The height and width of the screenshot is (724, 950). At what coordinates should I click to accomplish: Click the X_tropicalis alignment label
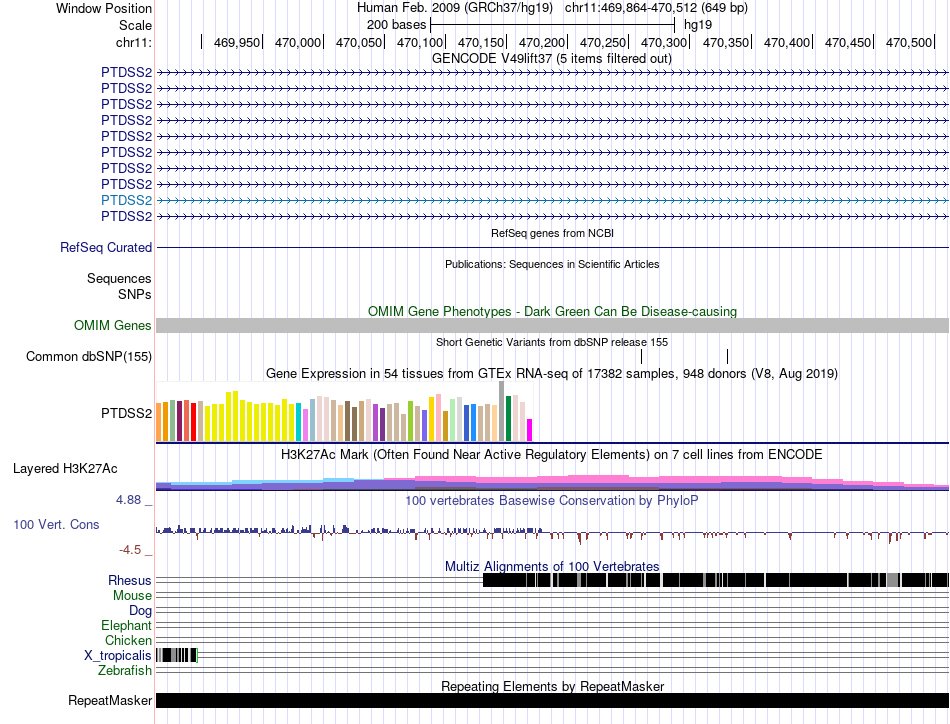118,656
